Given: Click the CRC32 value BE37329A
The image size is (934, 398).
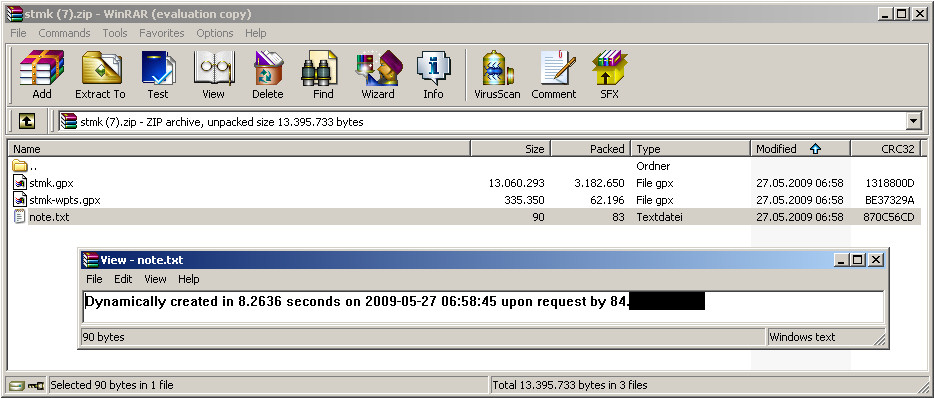Looking at the screenshot, I should click(890, 200).
